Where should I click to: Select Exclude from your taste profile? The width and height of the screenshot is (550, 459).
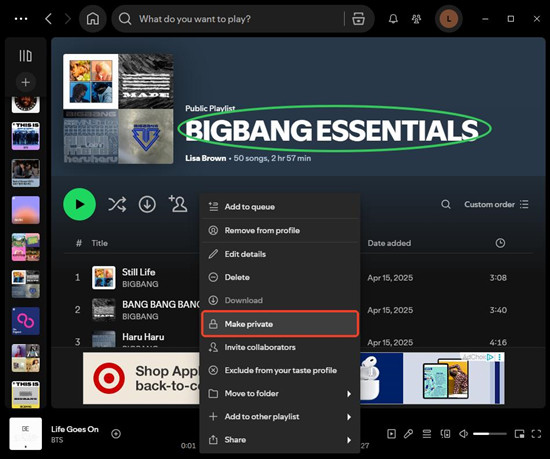pos(280,370)
